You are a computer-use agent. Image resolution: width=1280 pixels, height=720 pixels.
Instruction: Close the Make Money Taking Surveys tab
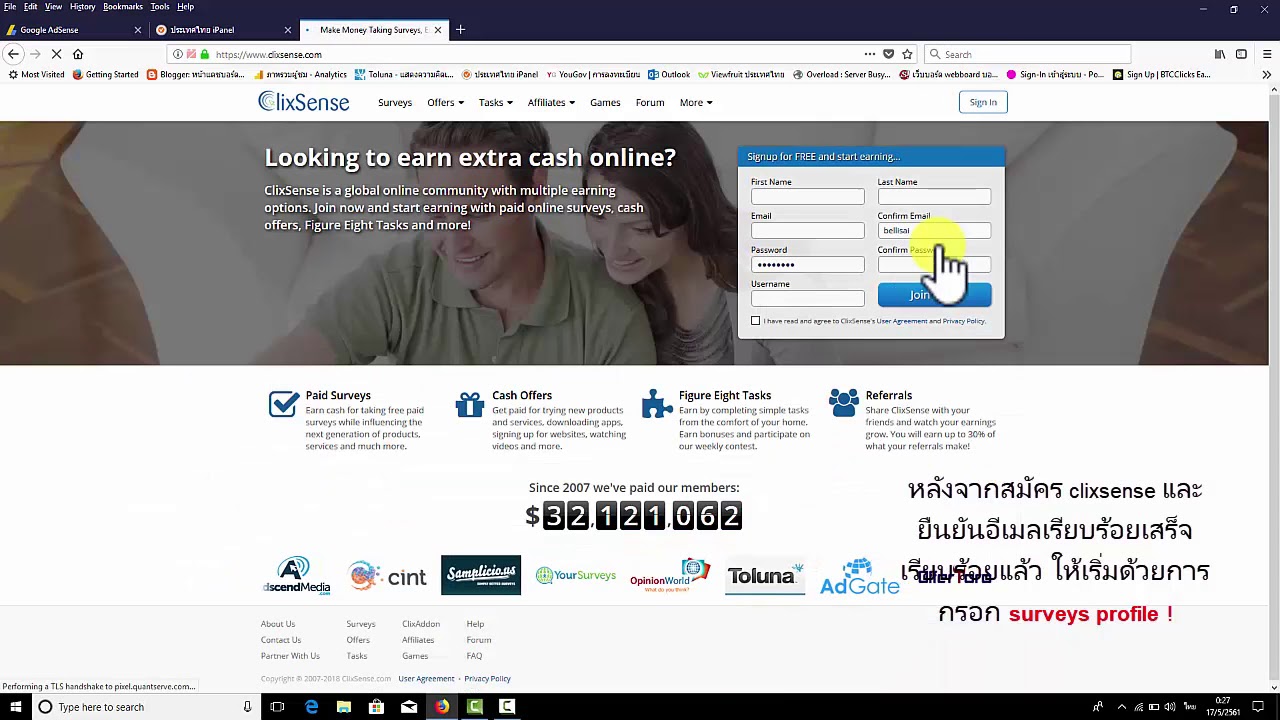(x=437, y=30)
